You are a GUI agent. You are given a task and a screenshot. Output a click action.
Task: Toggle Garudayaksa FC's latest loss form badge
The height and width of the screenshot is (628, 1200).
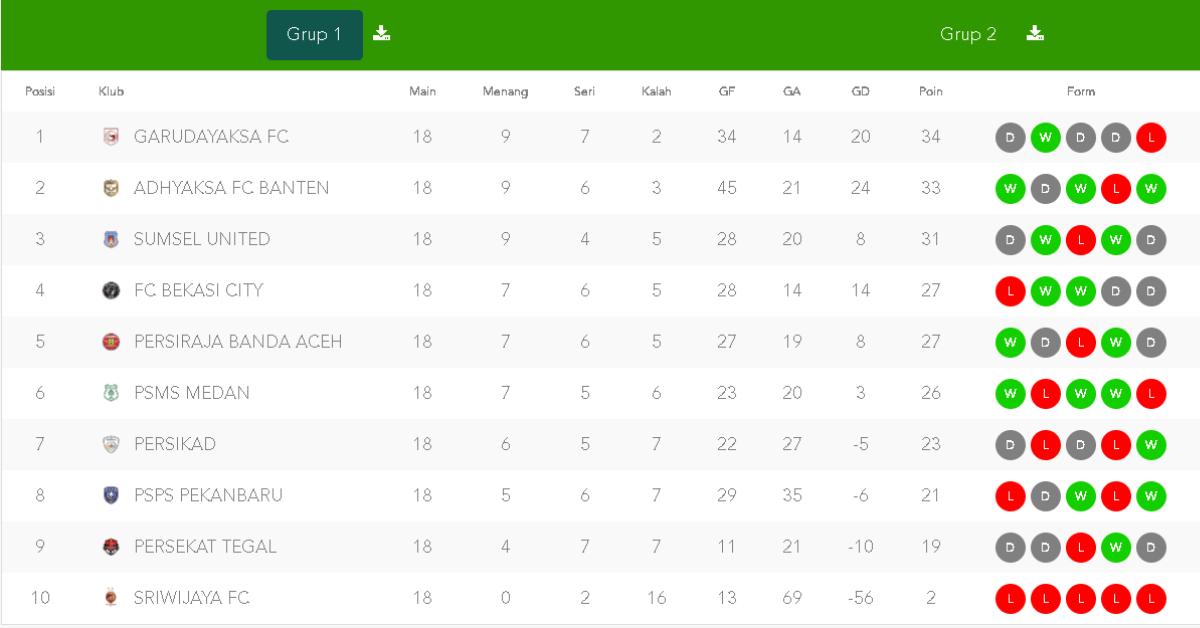1151,136
